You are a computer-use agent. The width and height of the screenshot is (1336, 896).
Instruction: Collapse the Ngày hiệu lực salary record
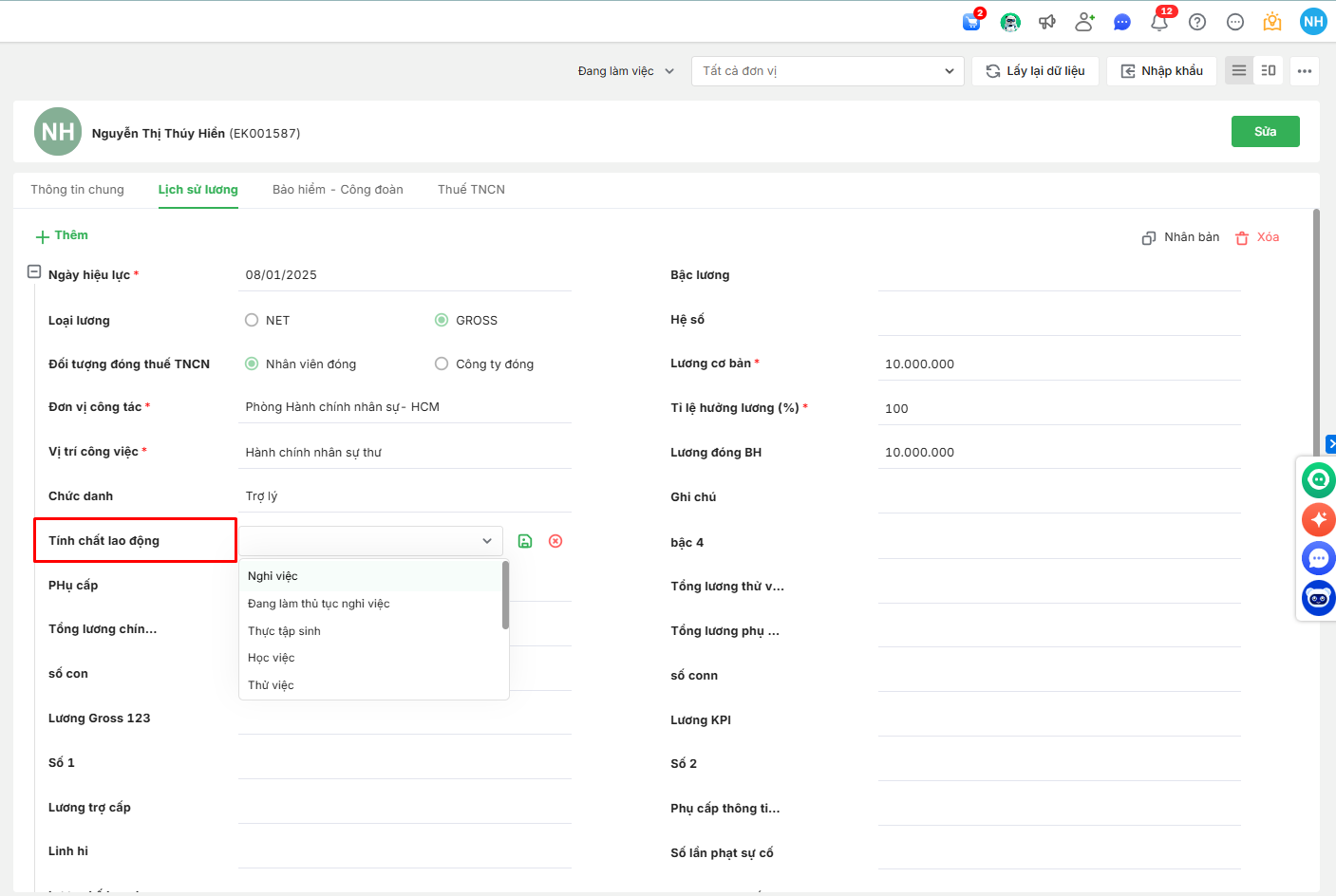click(34, 272)
